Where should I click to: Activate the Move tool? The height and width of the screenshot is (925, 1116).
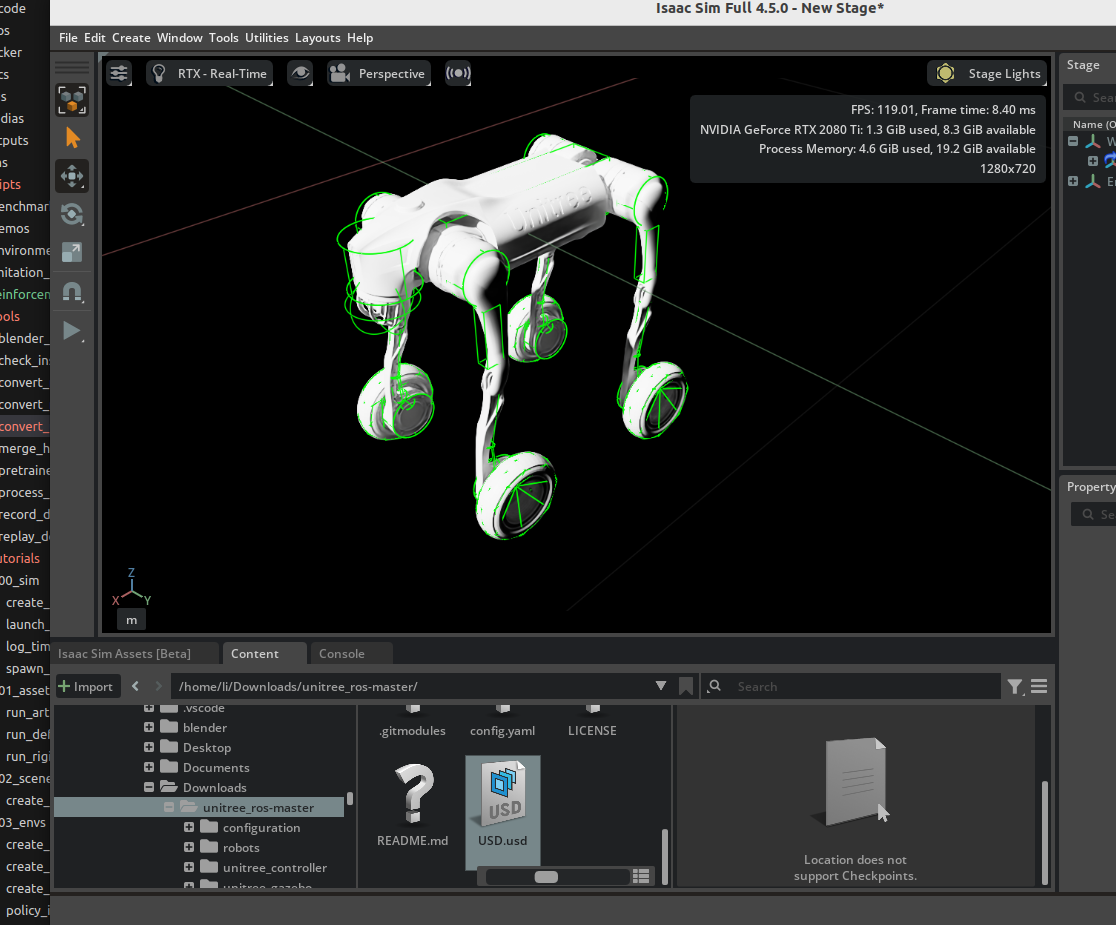(72, 176)
